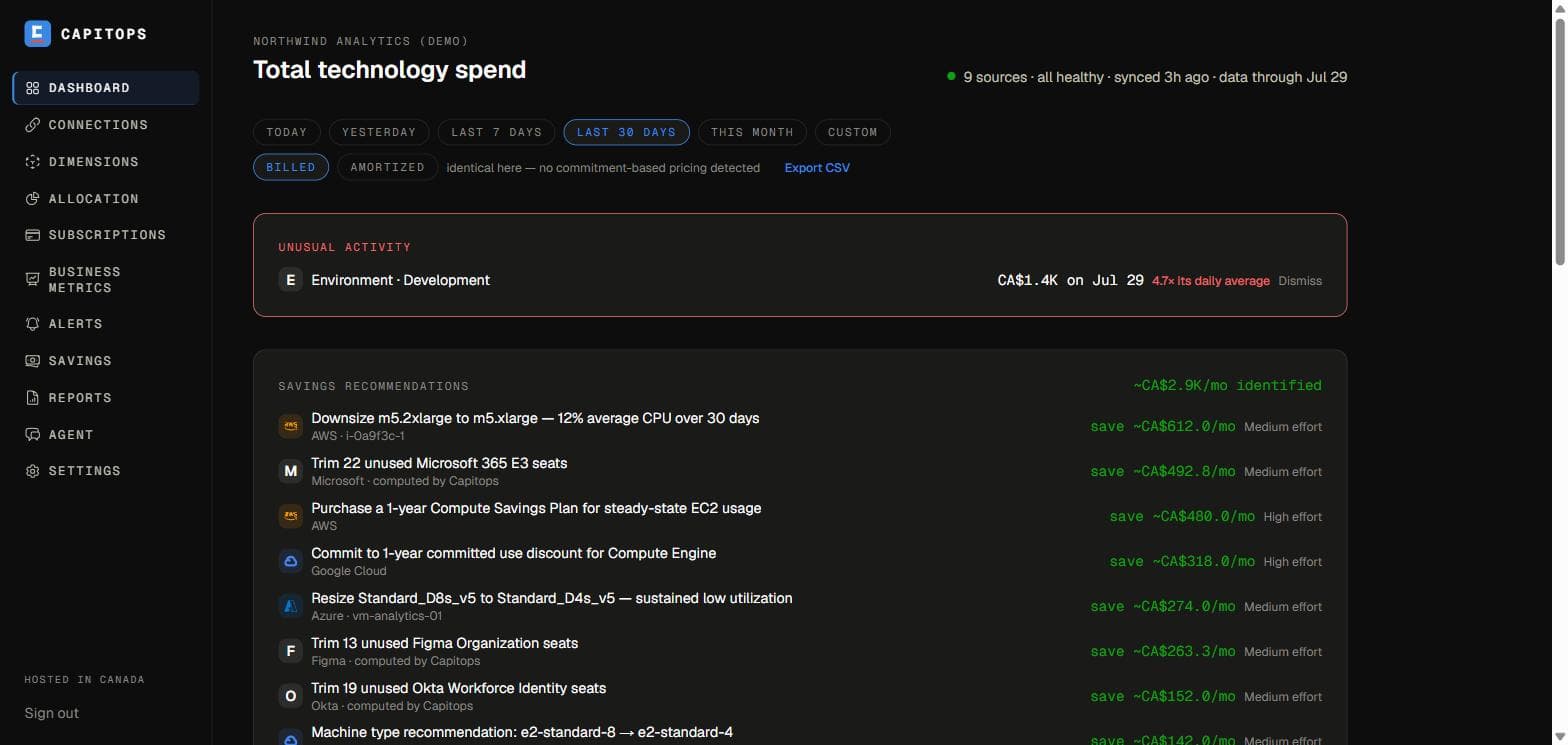The width and height of the screenshot is (1568, 745).
Task: Click the Business Metrics chart icon
Action: [x=32, y=280]
